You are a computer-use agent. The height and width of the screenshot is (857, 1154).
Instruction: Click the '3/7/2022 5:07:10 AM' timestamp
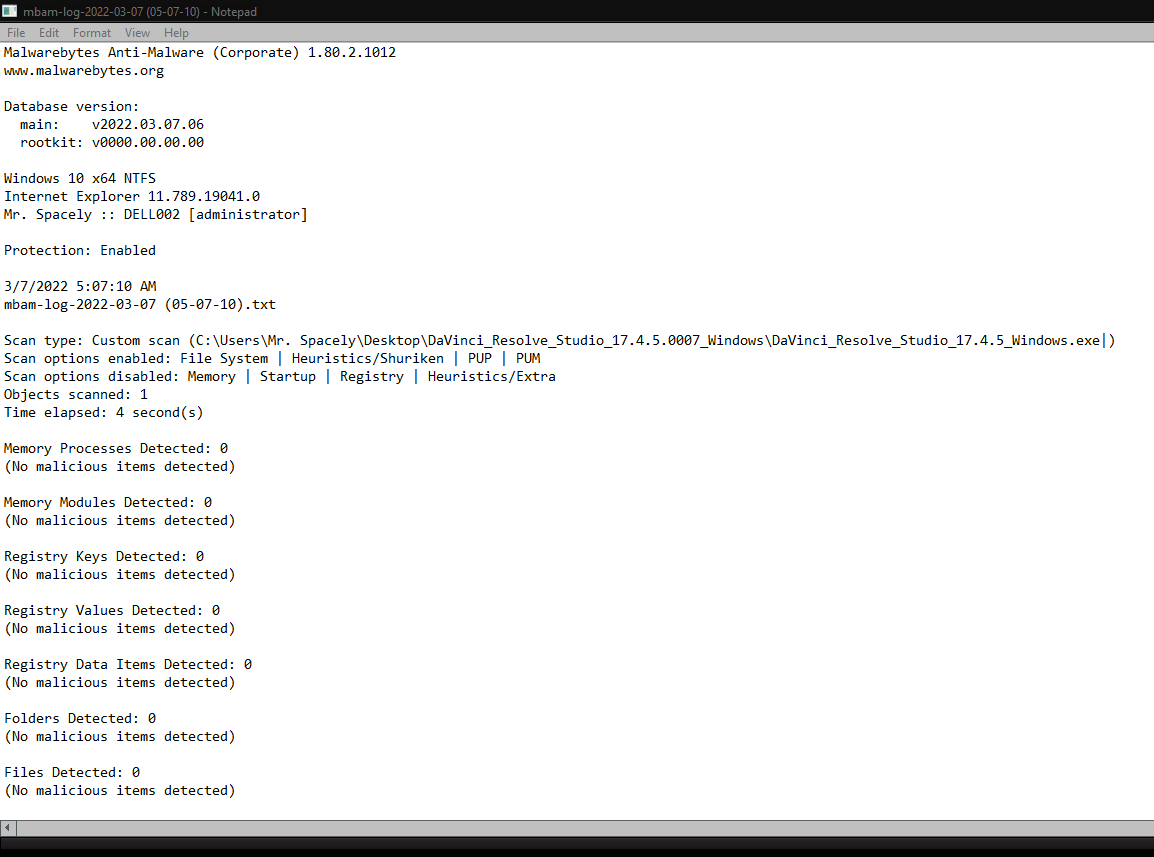79,286
